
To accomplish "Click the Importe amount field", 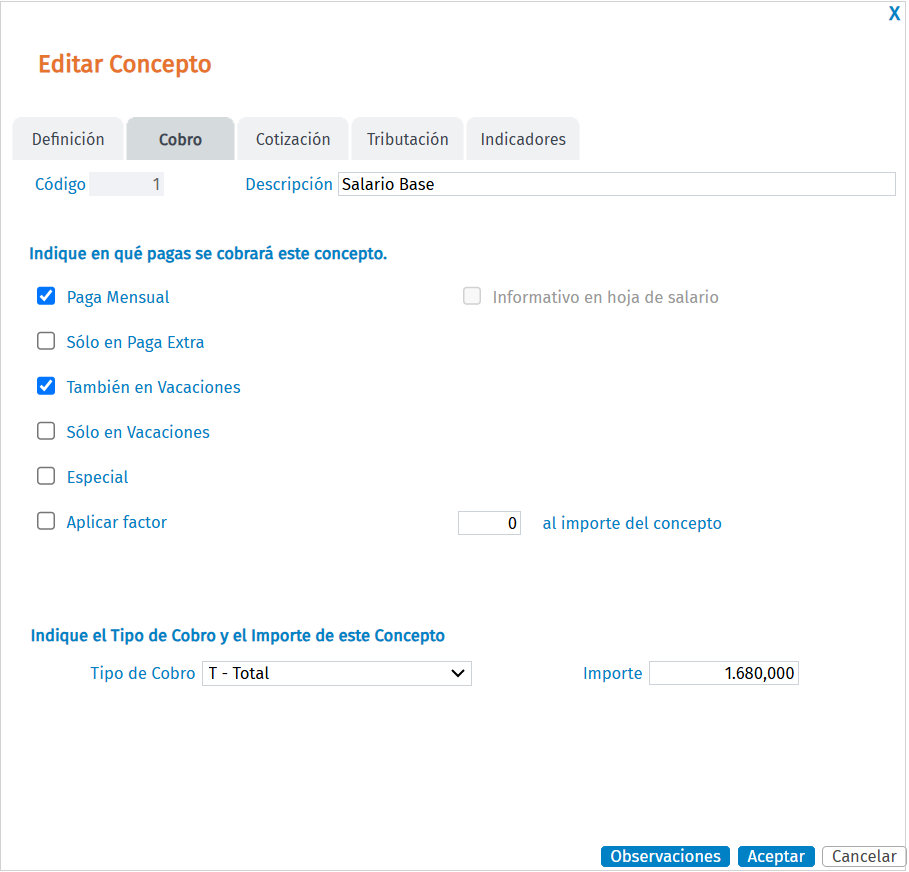I will 723,674.
